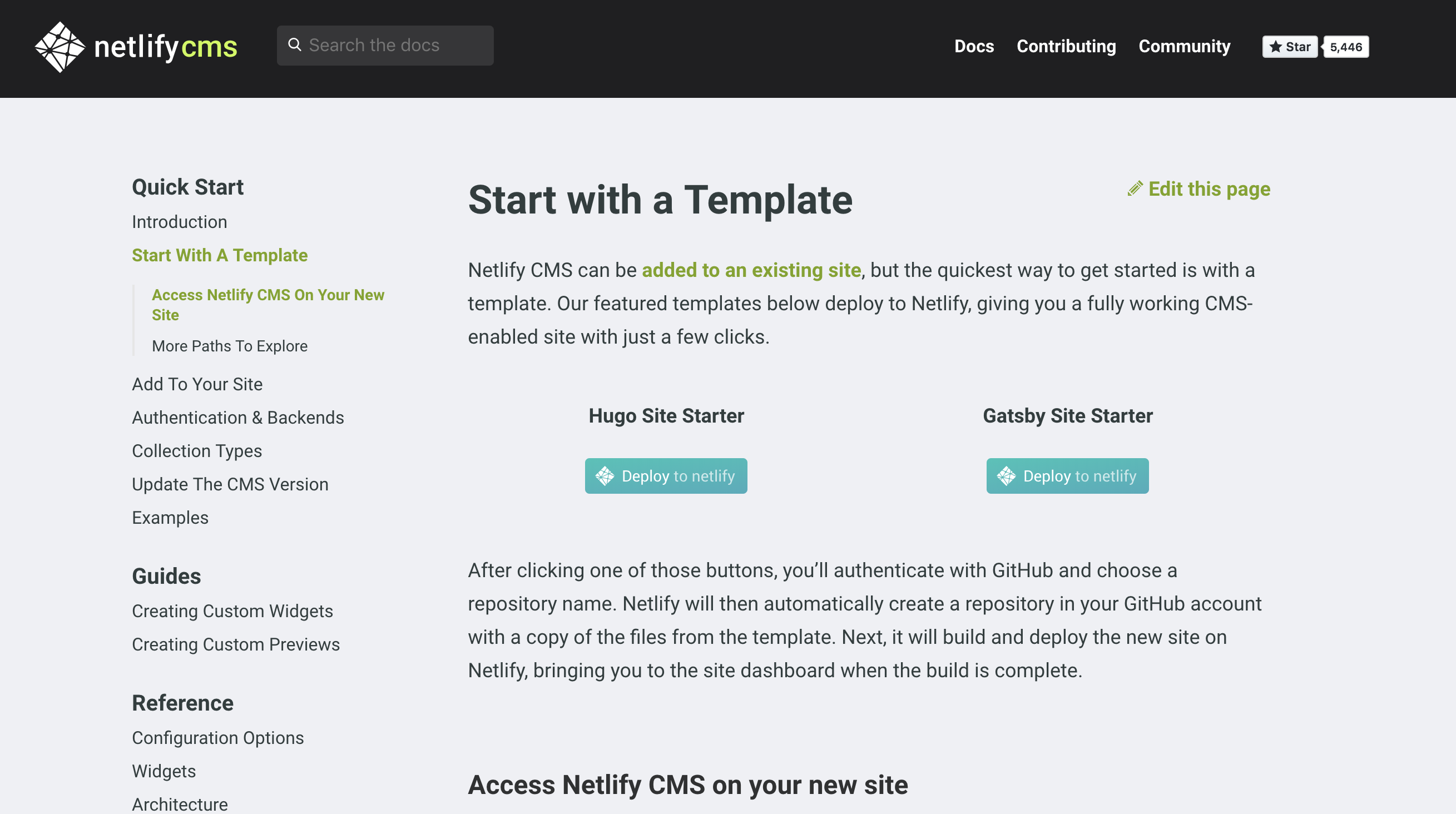Image resolution: width=1456 pixels, height=814 pixels.
Task: Jump to Access Netlify CMS On Your New Site
Action: (x=268, y=305)
